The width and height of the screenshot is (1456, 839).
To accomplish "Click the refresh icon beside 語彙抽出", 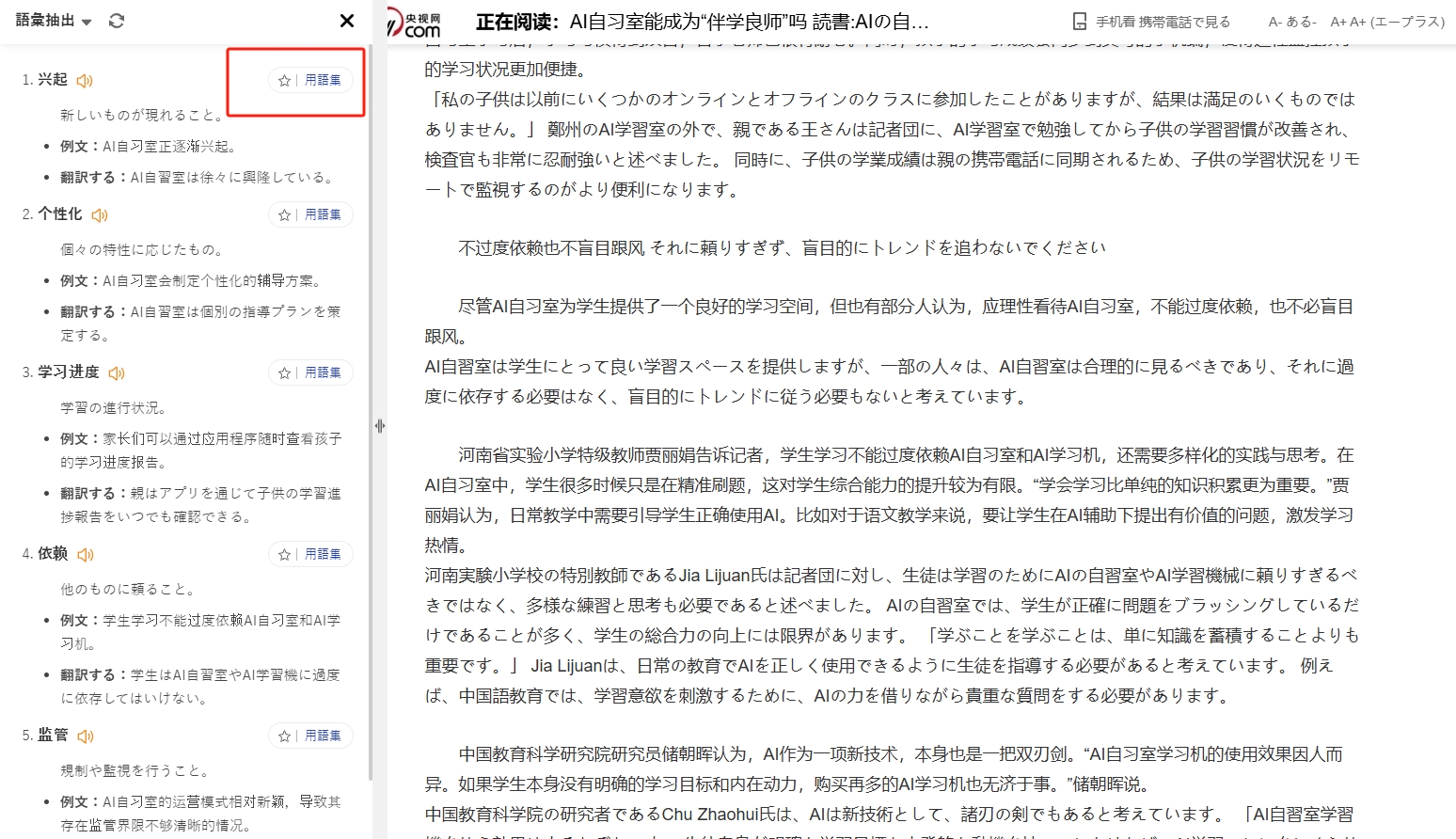I will (117, 21).
